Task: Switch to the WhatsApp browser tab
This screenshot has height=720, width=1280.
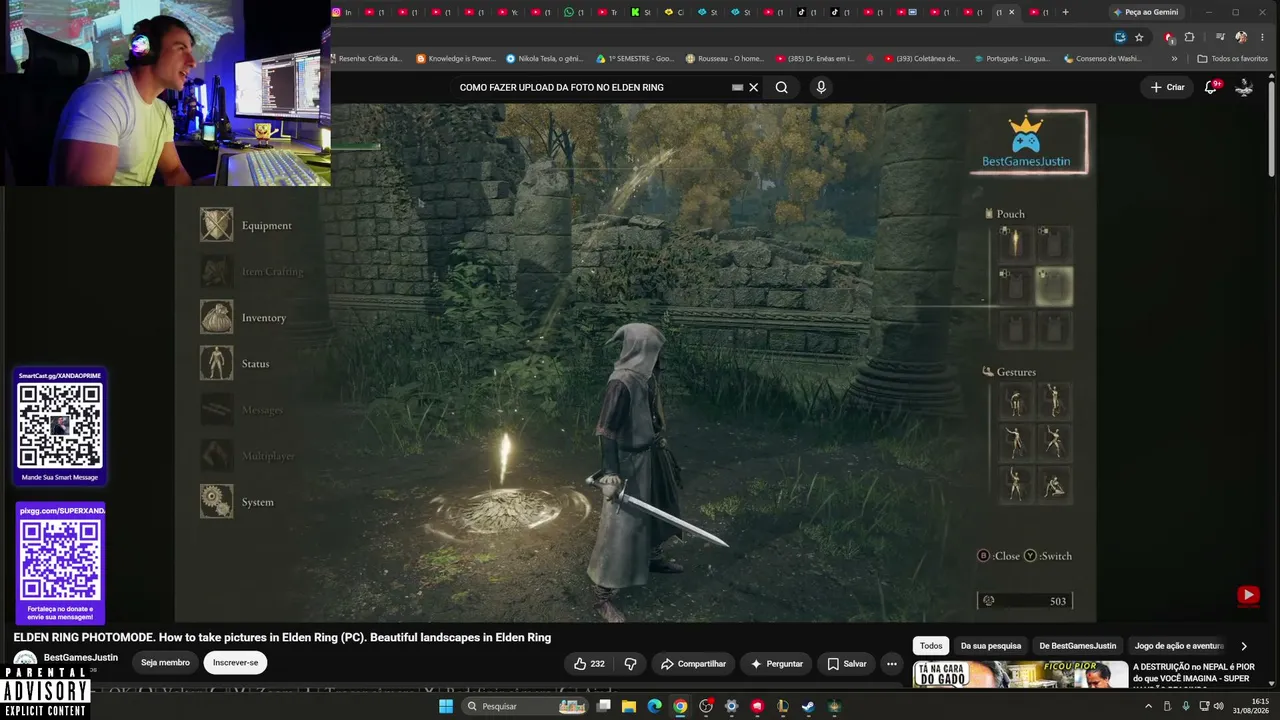Action: click(x=574, y=12)
